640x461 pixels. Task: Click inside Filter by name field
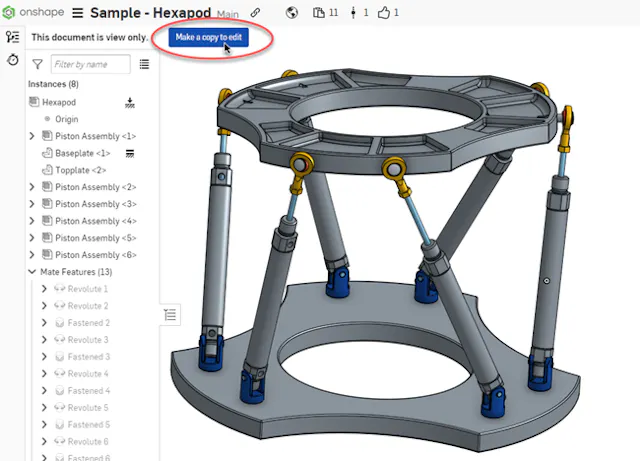tap(91, 64)
